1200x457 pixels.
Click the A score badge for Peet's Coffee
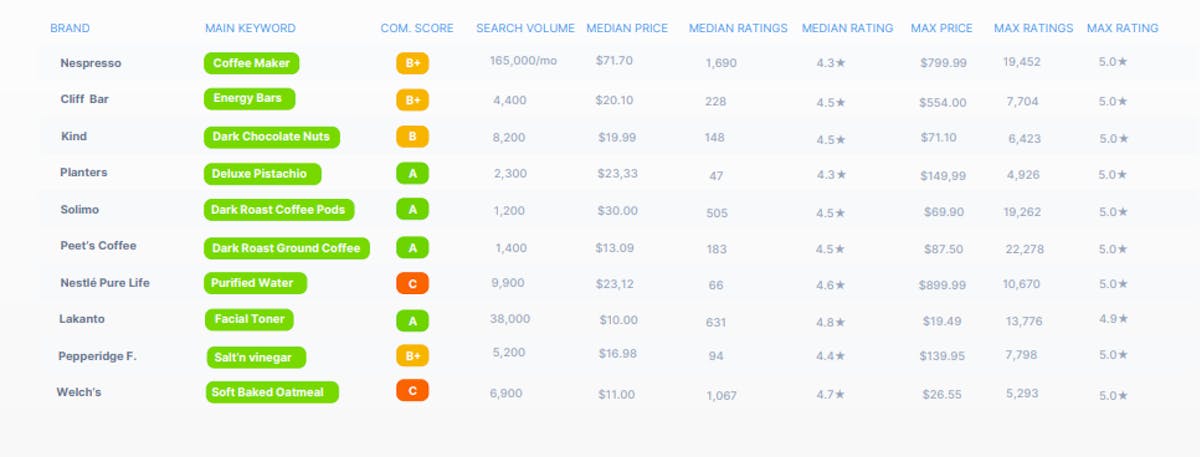point(412,246)
